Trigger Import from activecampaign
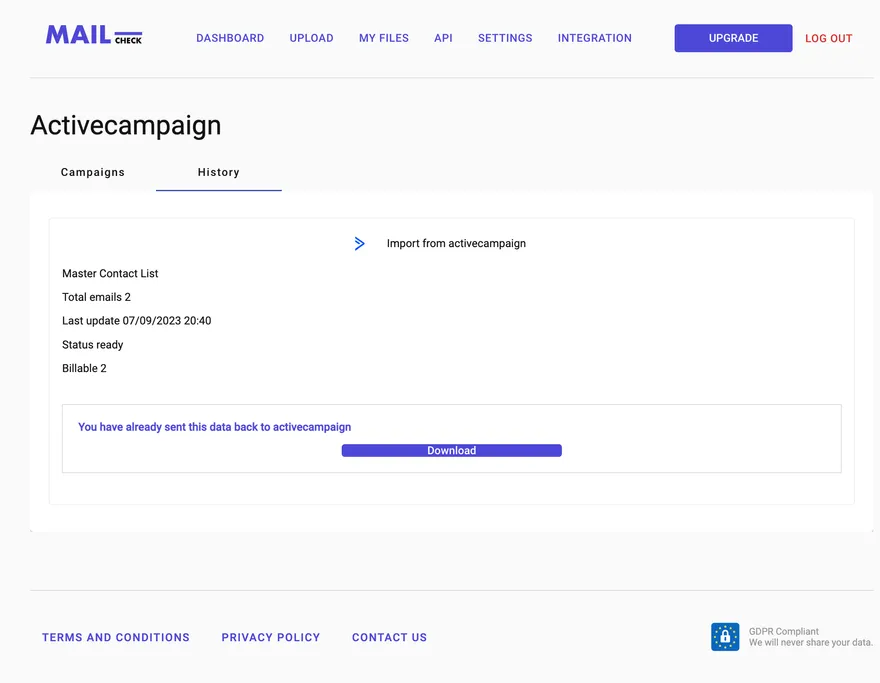This screenshot has width=880, height=683. (x=456, y=243)
